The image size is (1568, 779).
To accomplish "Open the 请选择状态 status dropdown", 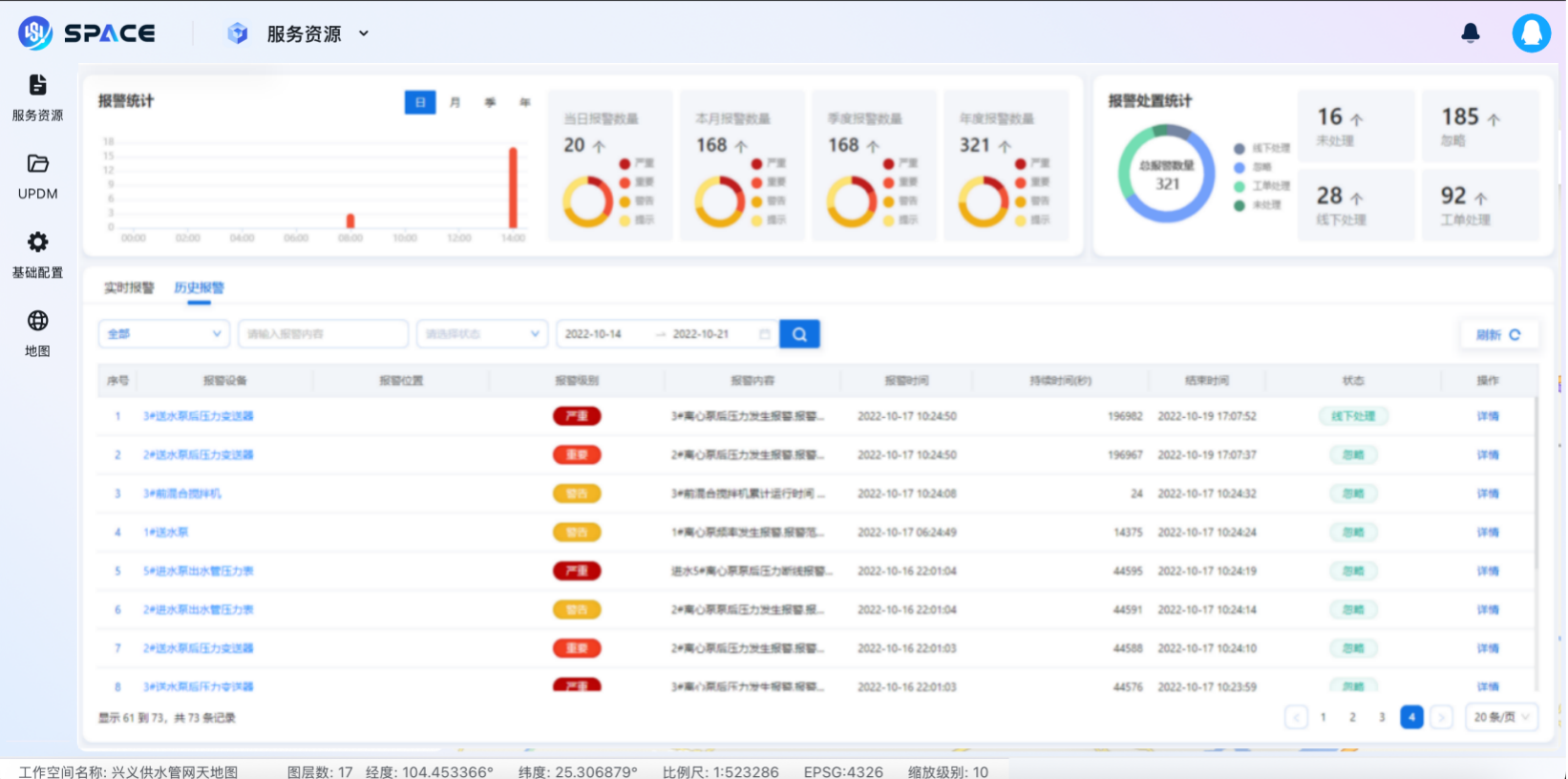I will pos(482,334).
